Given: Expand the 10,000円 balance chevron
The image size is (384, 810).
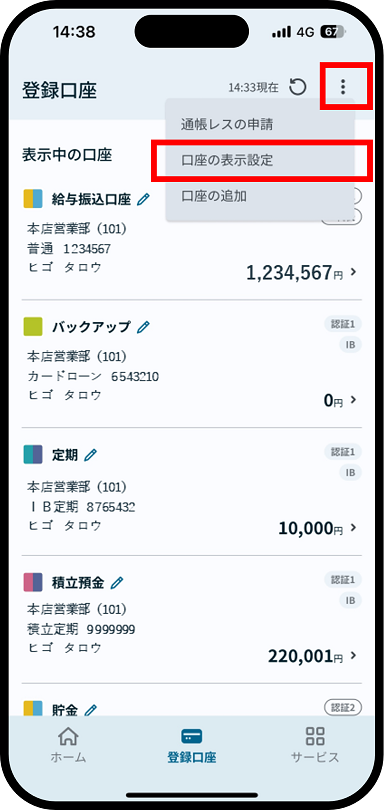Looking at the screenshot, I should [354, 527].
